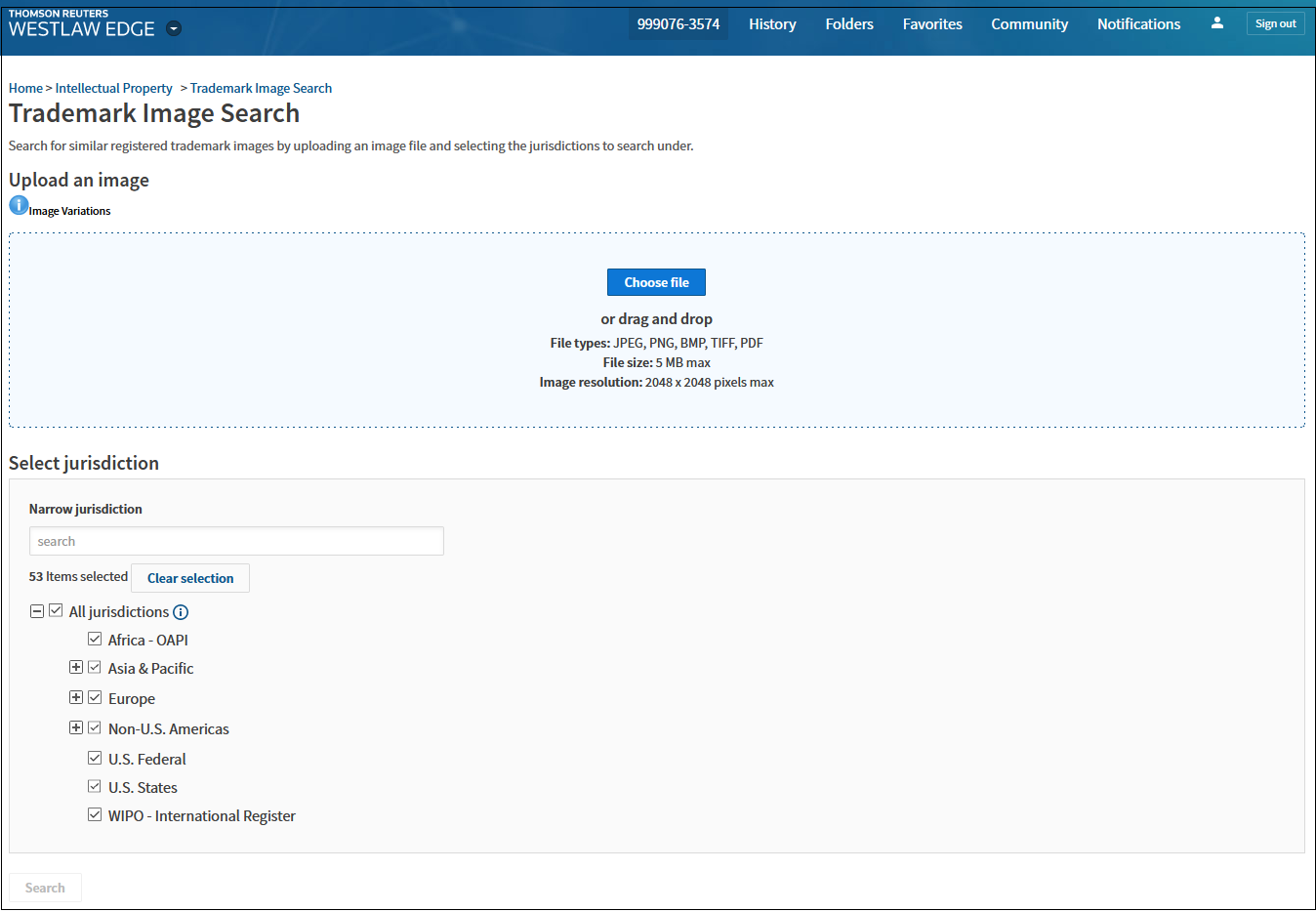
Task: Click the Clear selection button
Action: (190, 578)
